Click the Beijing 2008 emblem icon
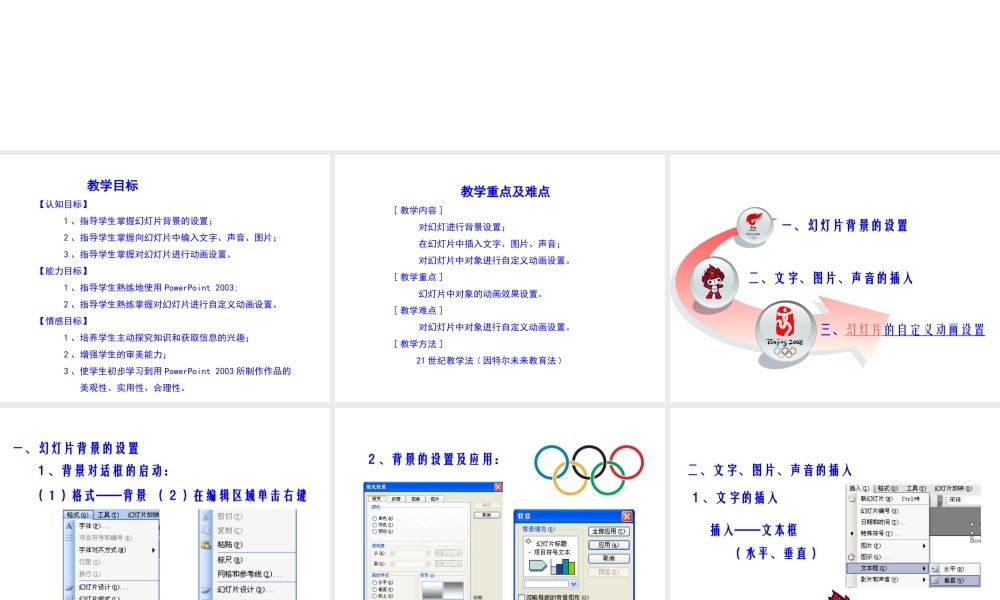 click(785, 332)
